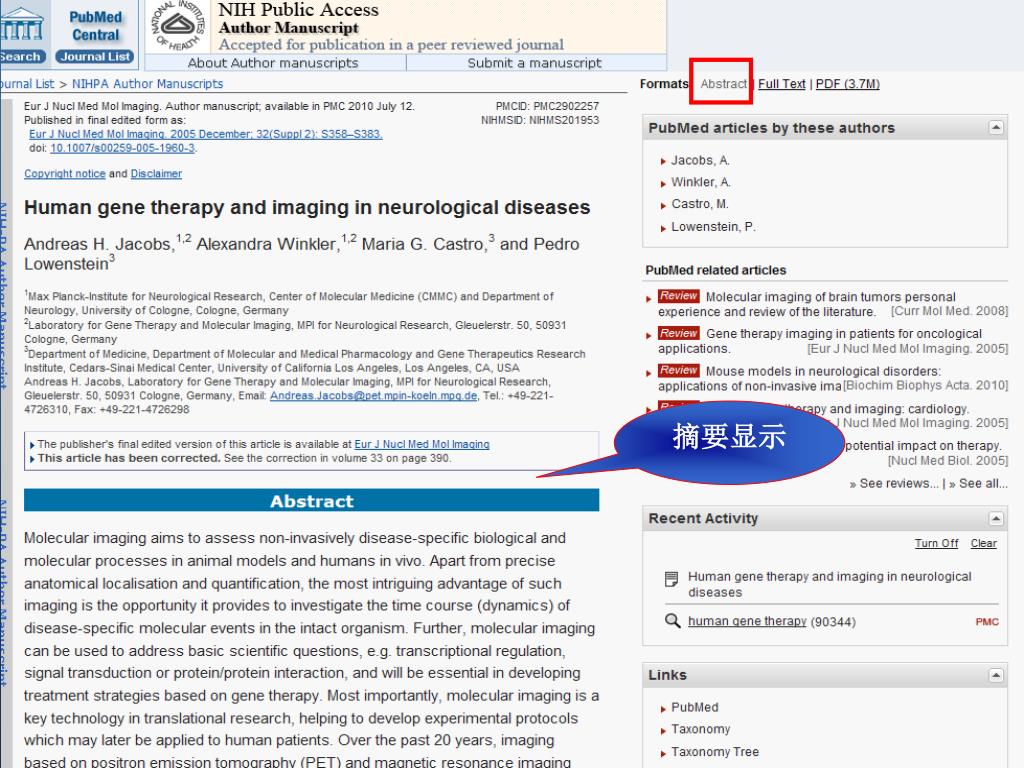The height and width of the screenshot is (768, 1024).
Task: Open the Journal List button
Action: point(95,57)
